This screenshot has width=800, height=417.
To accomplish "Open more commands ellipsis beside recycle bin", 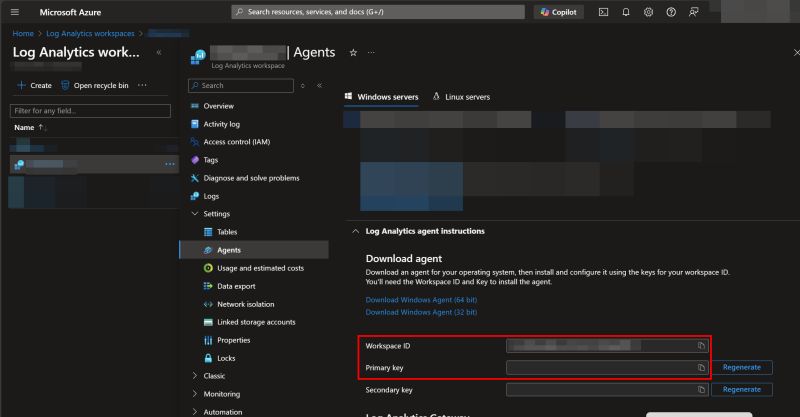I will [142, 85].
